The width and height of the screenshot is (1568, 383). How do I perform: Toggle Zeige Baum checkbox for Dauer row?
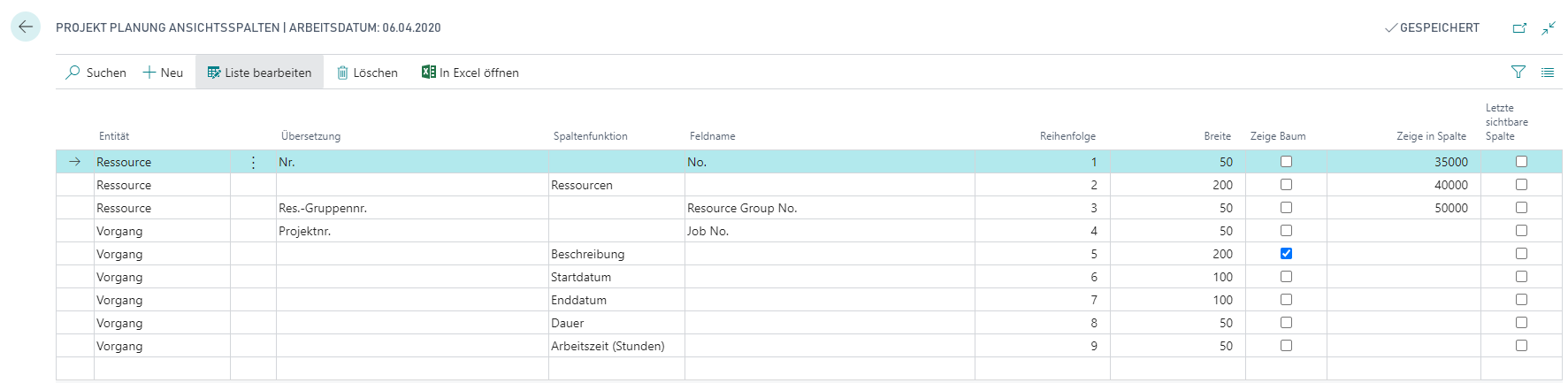[1286, 323]
